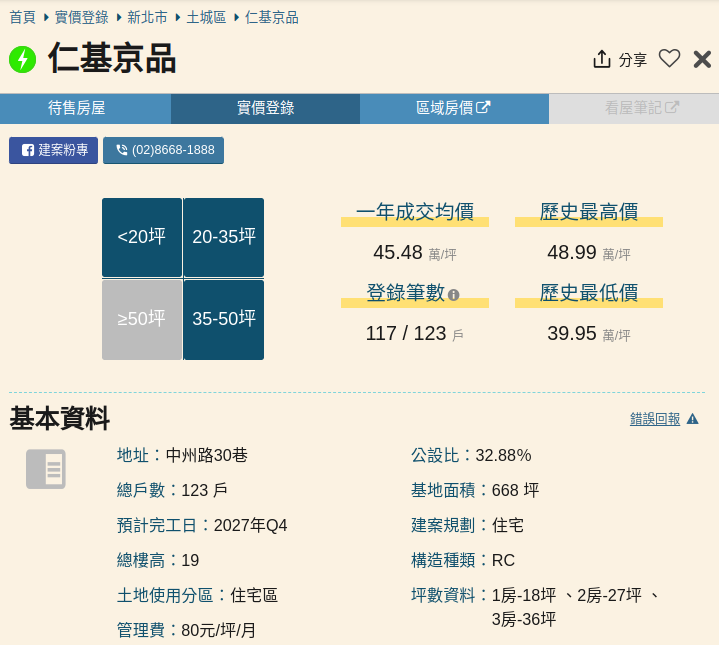Screen dimensions: 719x645
Task: Click the share upload icon
Action: 601,60
